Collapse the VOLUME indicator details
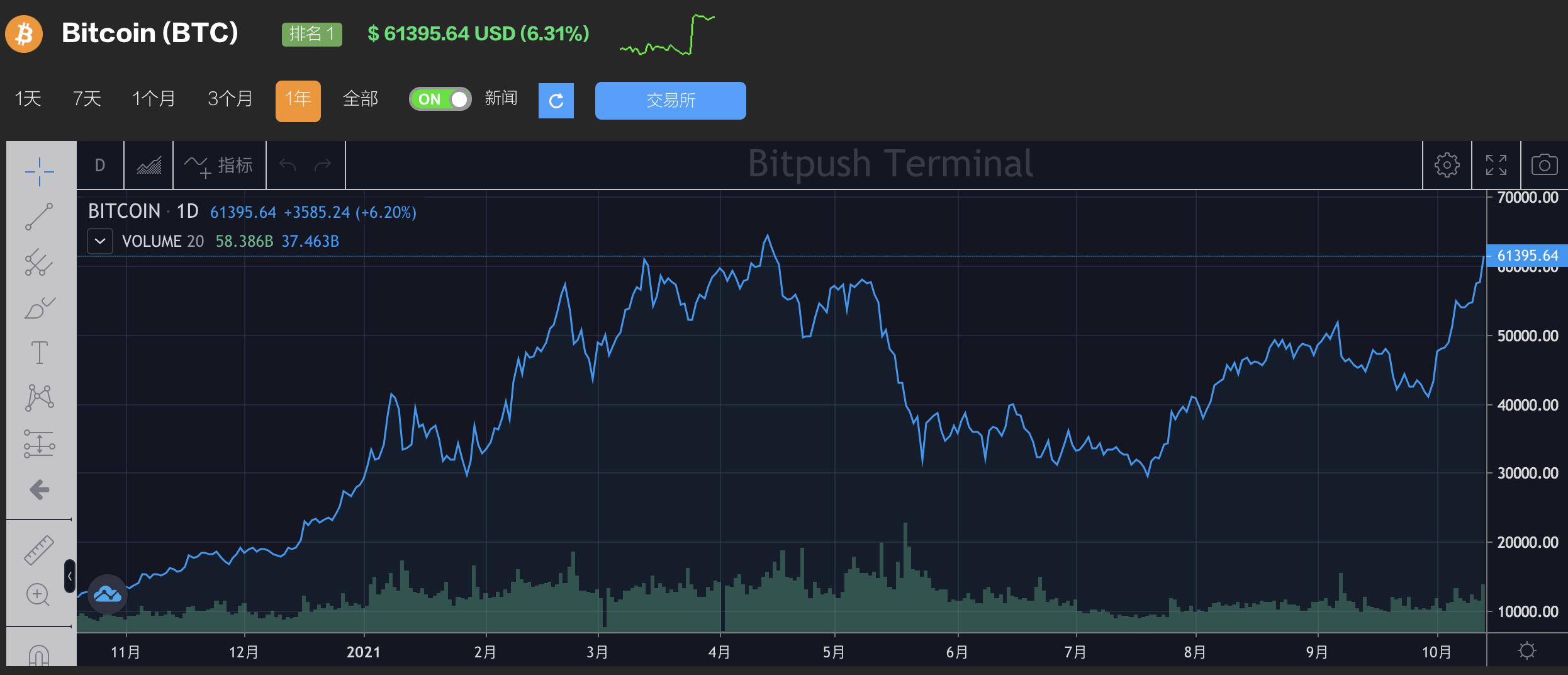1568x675 pixels. coord(99,241)
